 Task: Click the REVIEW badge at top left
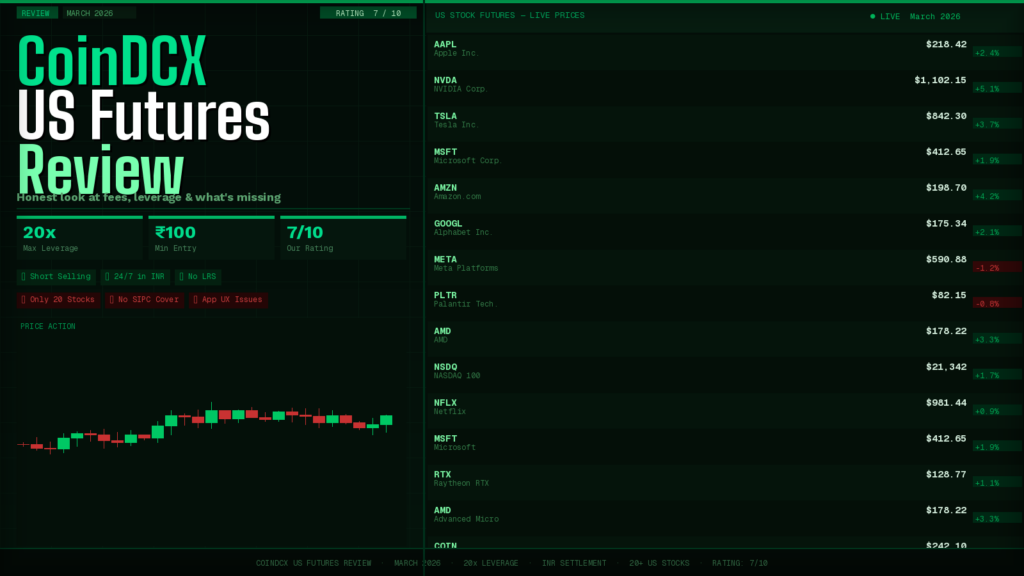37,13
